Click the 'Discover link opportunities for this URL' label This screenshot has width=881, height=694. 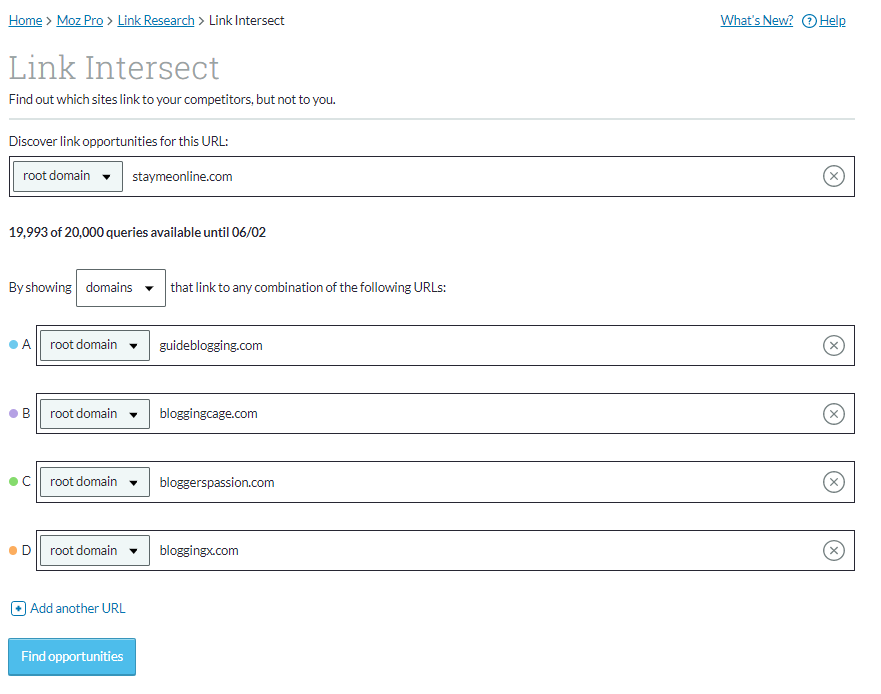point(119,142)
